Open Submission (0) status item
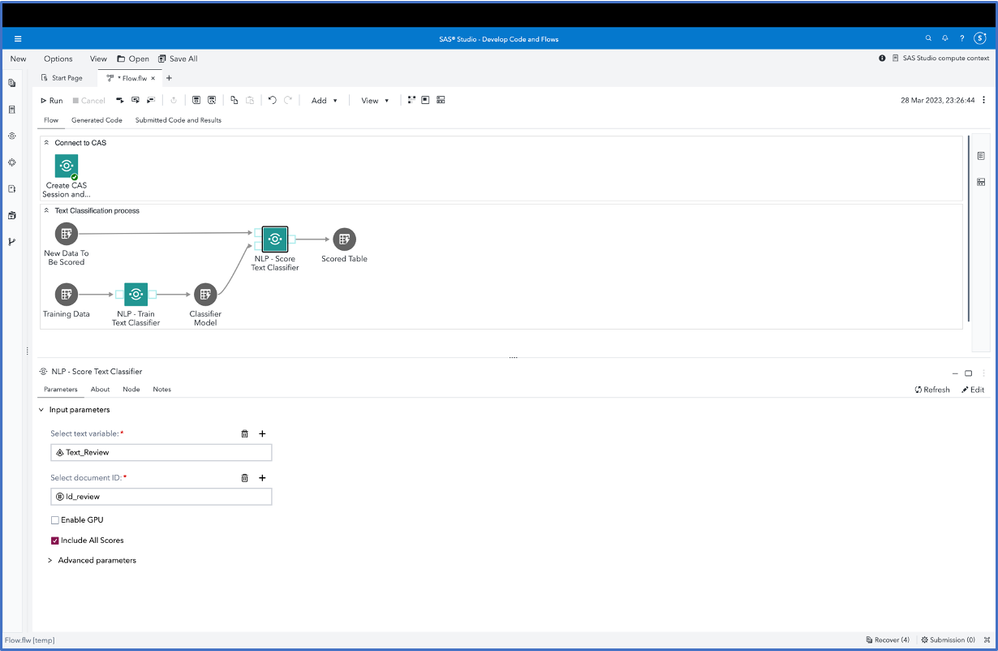Screen dimensions: 998x651 pos(948,640)
